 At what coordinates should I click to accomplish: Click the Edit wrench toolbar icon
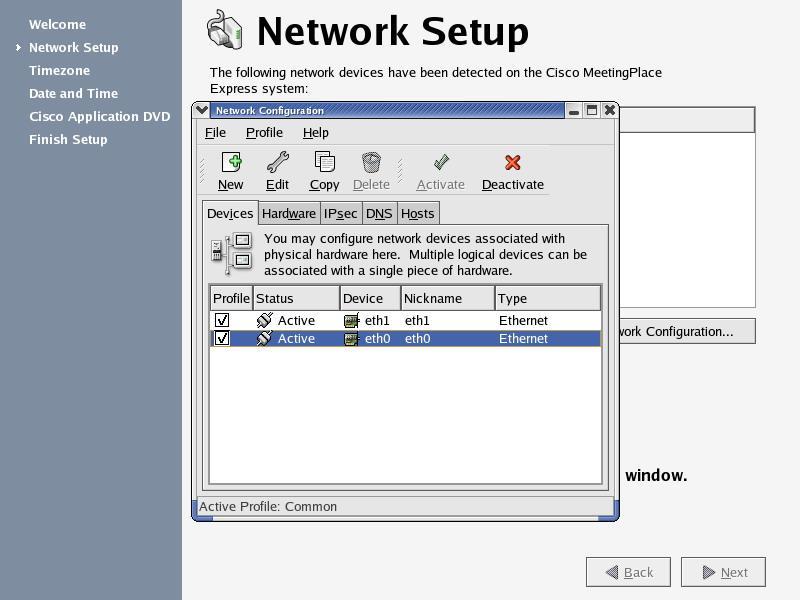[278, 163]
